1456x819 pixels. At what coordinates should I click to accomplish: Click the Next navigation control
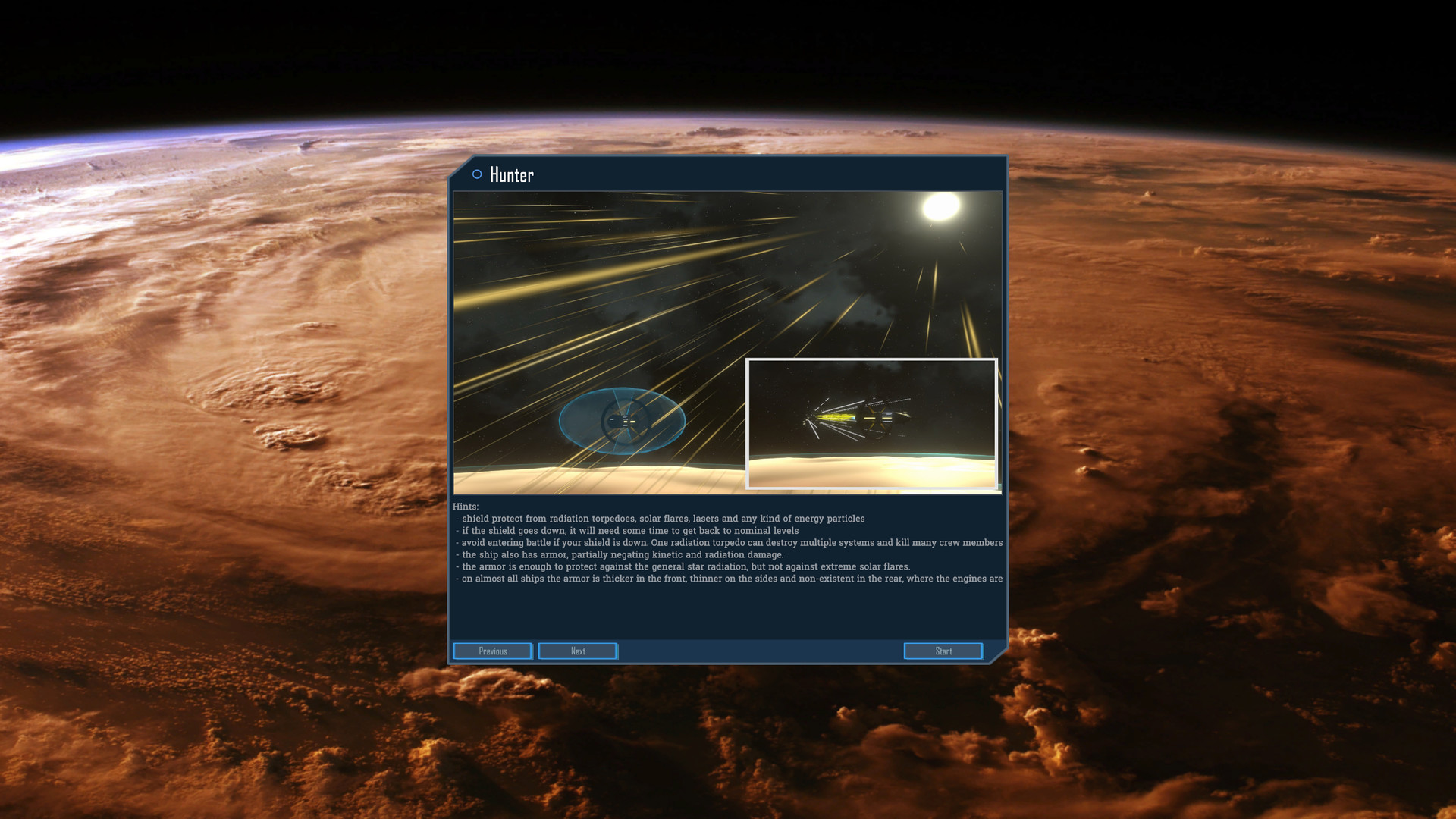[x=578, y=651]
